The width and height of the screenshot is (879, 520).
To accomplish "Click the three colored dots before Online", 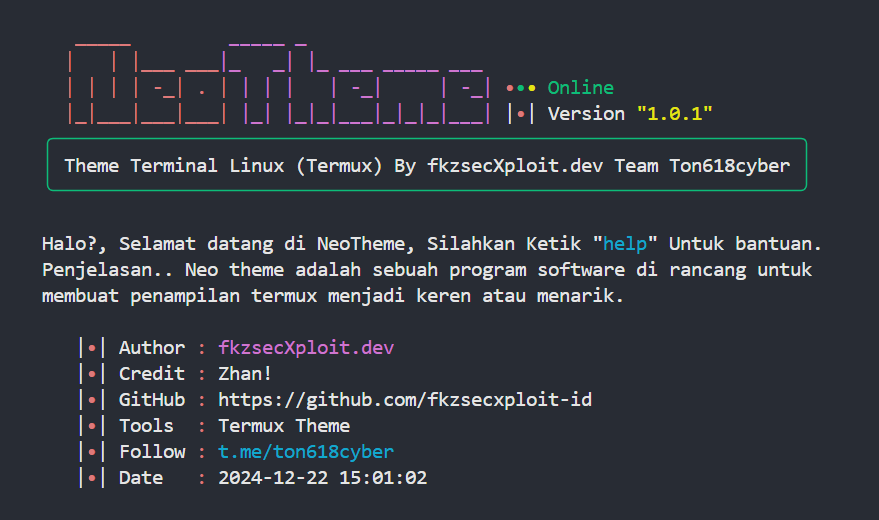I will tap(521, 88).
